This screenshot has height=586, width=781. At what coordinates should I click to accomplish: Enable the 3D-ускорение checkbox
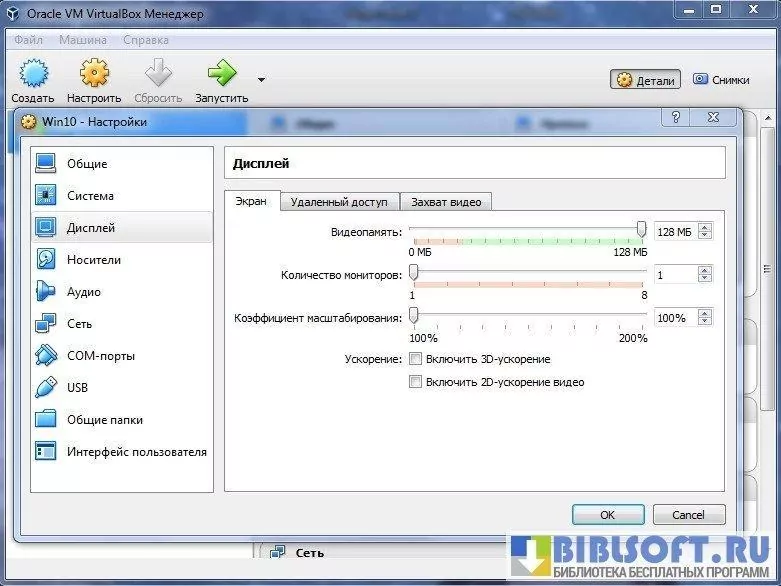pos(416,359)
